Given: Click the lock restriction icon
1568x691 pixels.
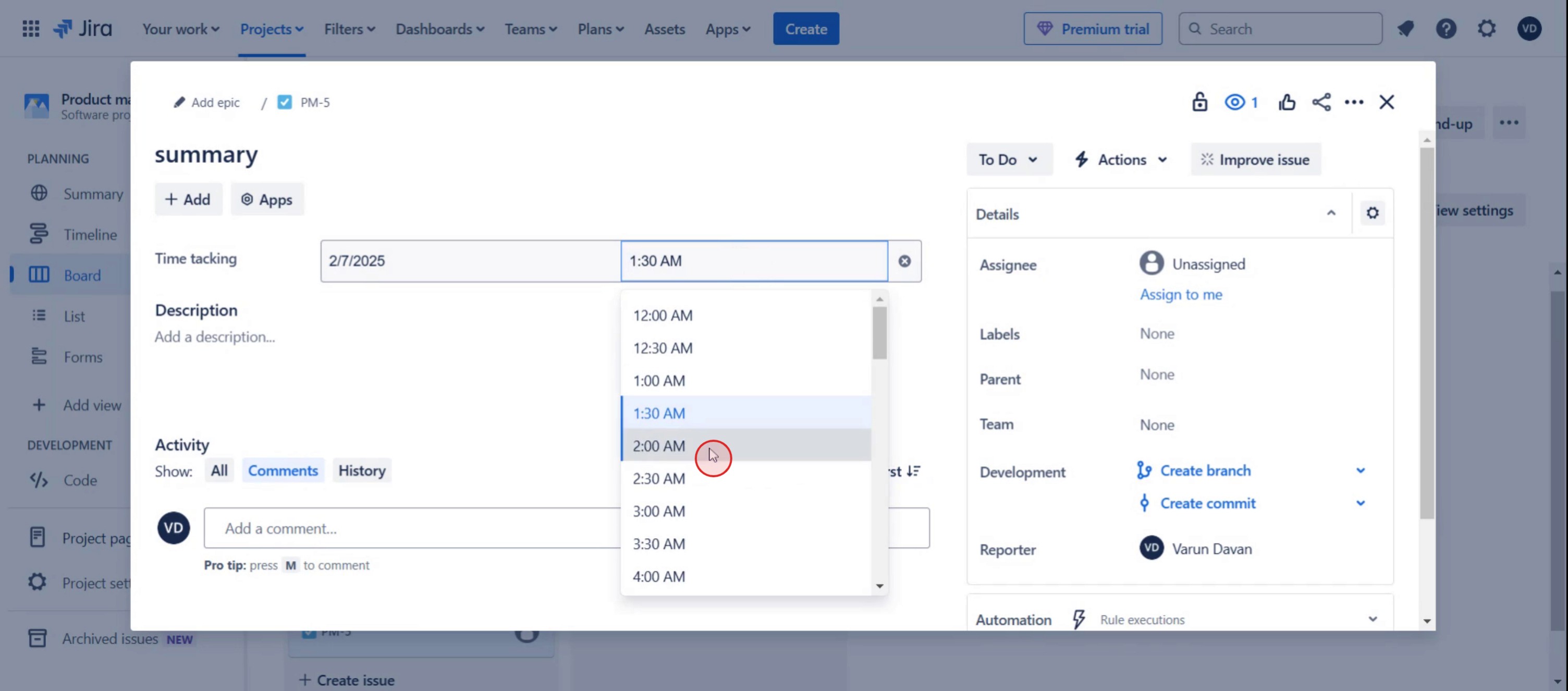Looking at the screenshot, I should 1199,102.
